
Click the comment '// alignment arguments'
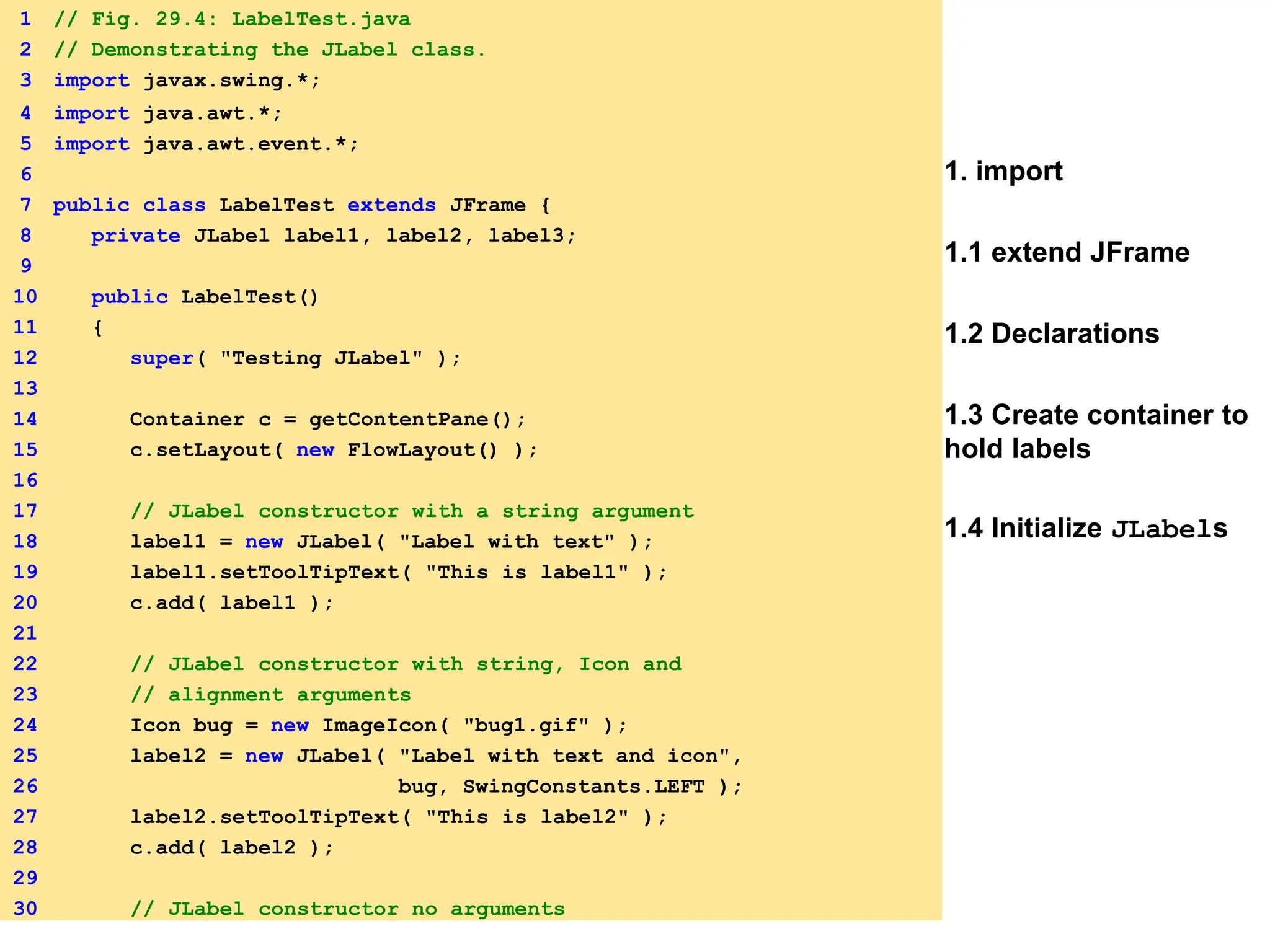(x=270, y=695)
